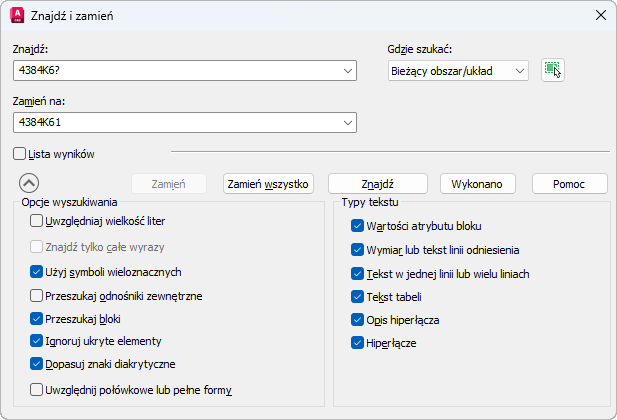The image size is (617, 420).
Task: Disable Użyj symboli wieloznacznych option
Action: 37,271
